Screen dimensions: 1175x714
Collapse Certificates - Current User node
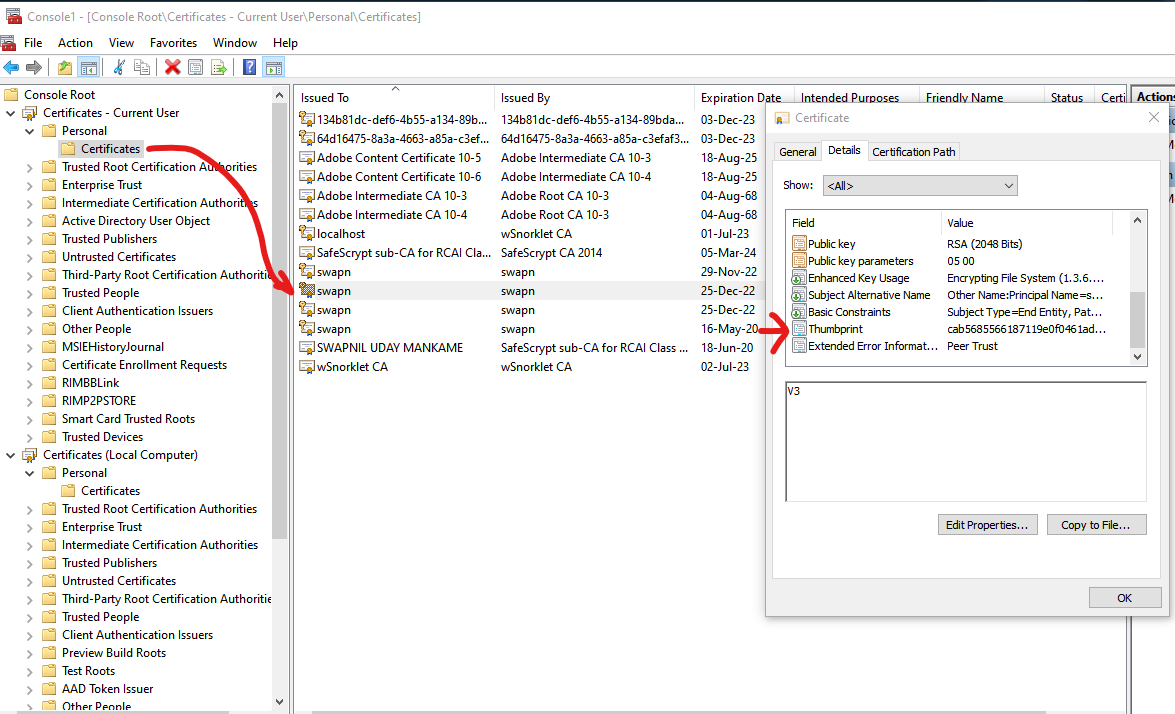[10, 112]
